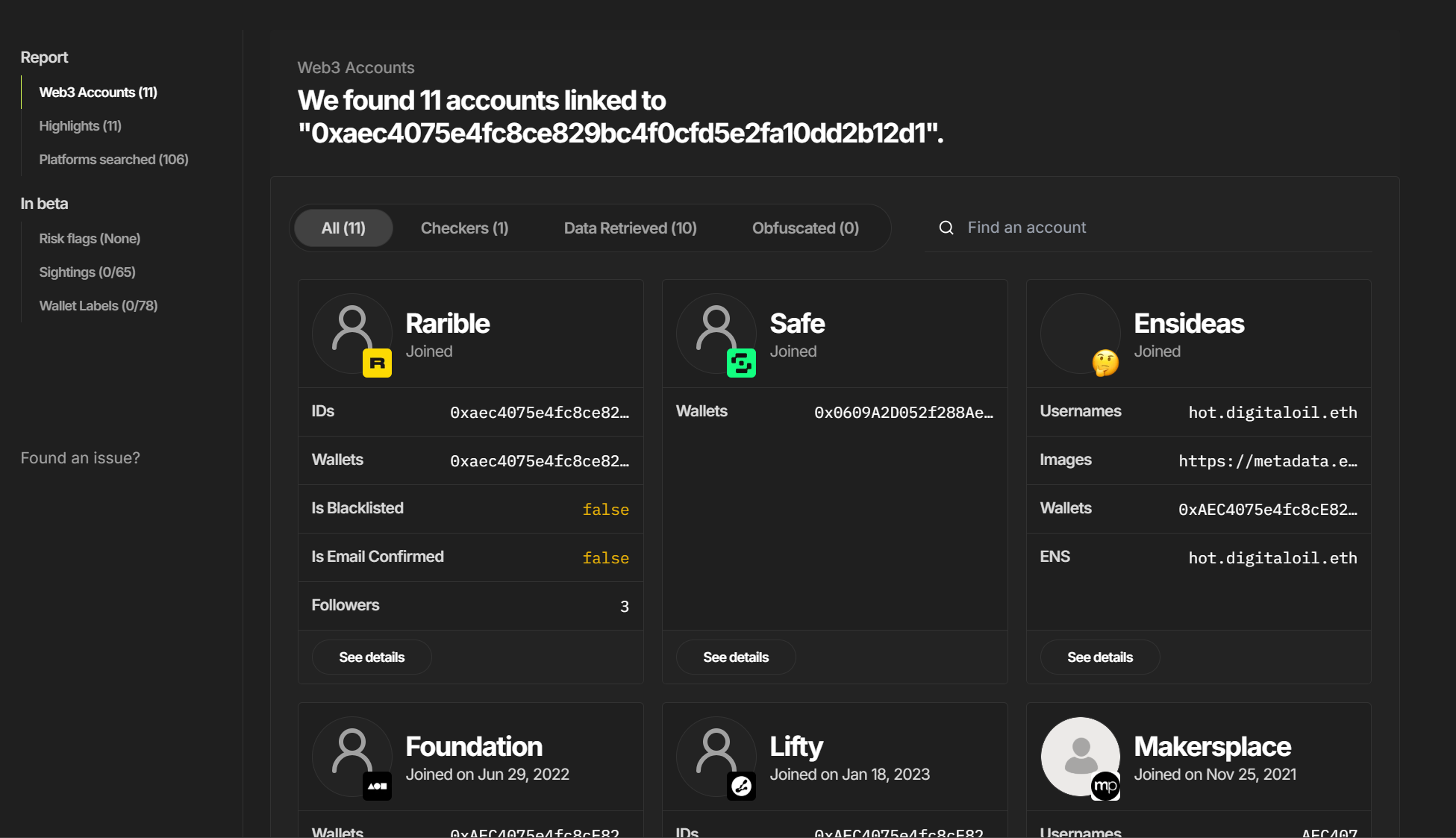This screenshot has height=838, width=1456.
Task: Open Sightings (0/65) in sidebar
Action: pyautogui.click(x=87, y=272)
